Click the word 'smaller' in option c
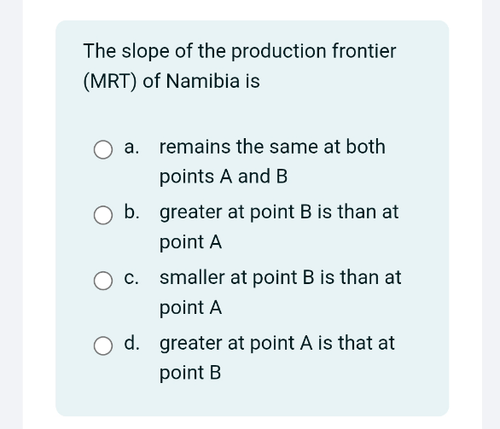 point(192,278)
